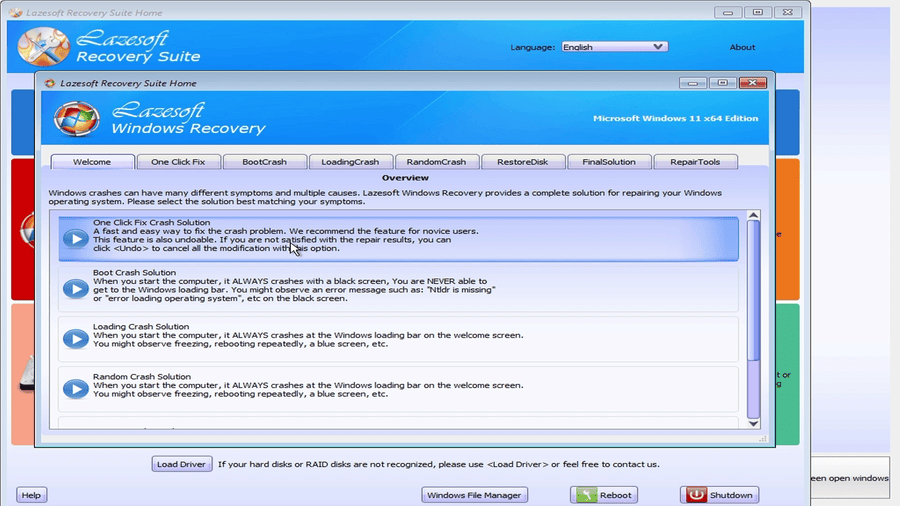The image size is (900, 506).
Task: Select the 'Random Crash Solution' title text
Action: point(142,376)
